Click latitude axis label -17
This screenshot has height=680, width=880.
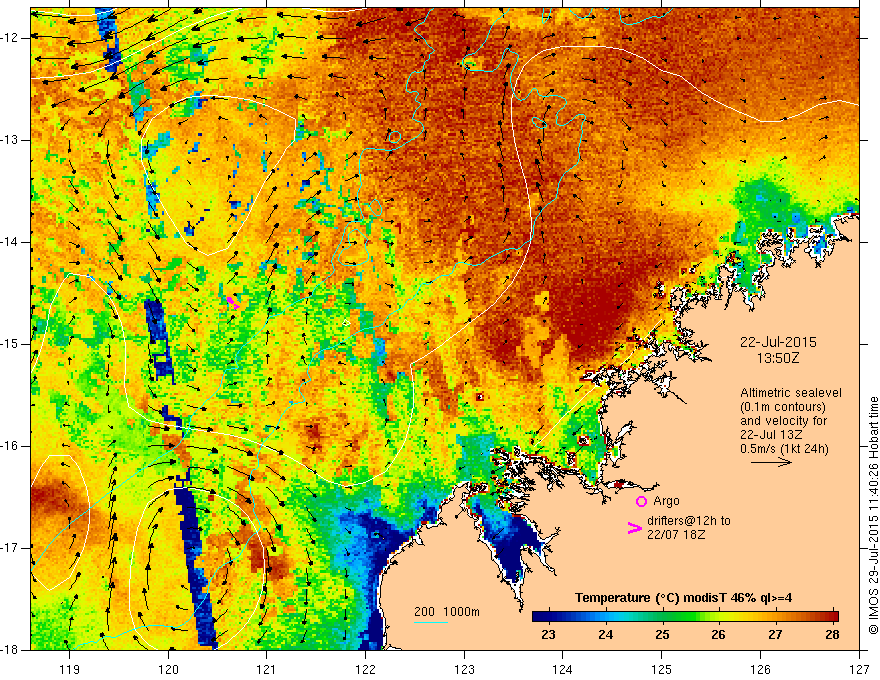click(x=11, y=548)
